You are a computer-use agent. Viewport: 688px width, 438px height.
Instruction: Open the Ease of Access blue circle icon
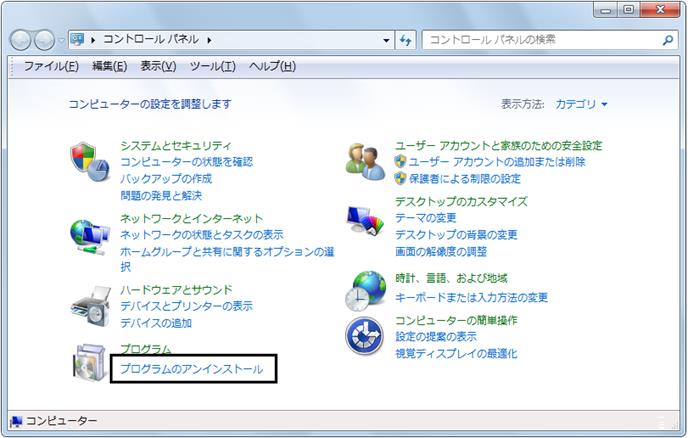pos(364,337)
